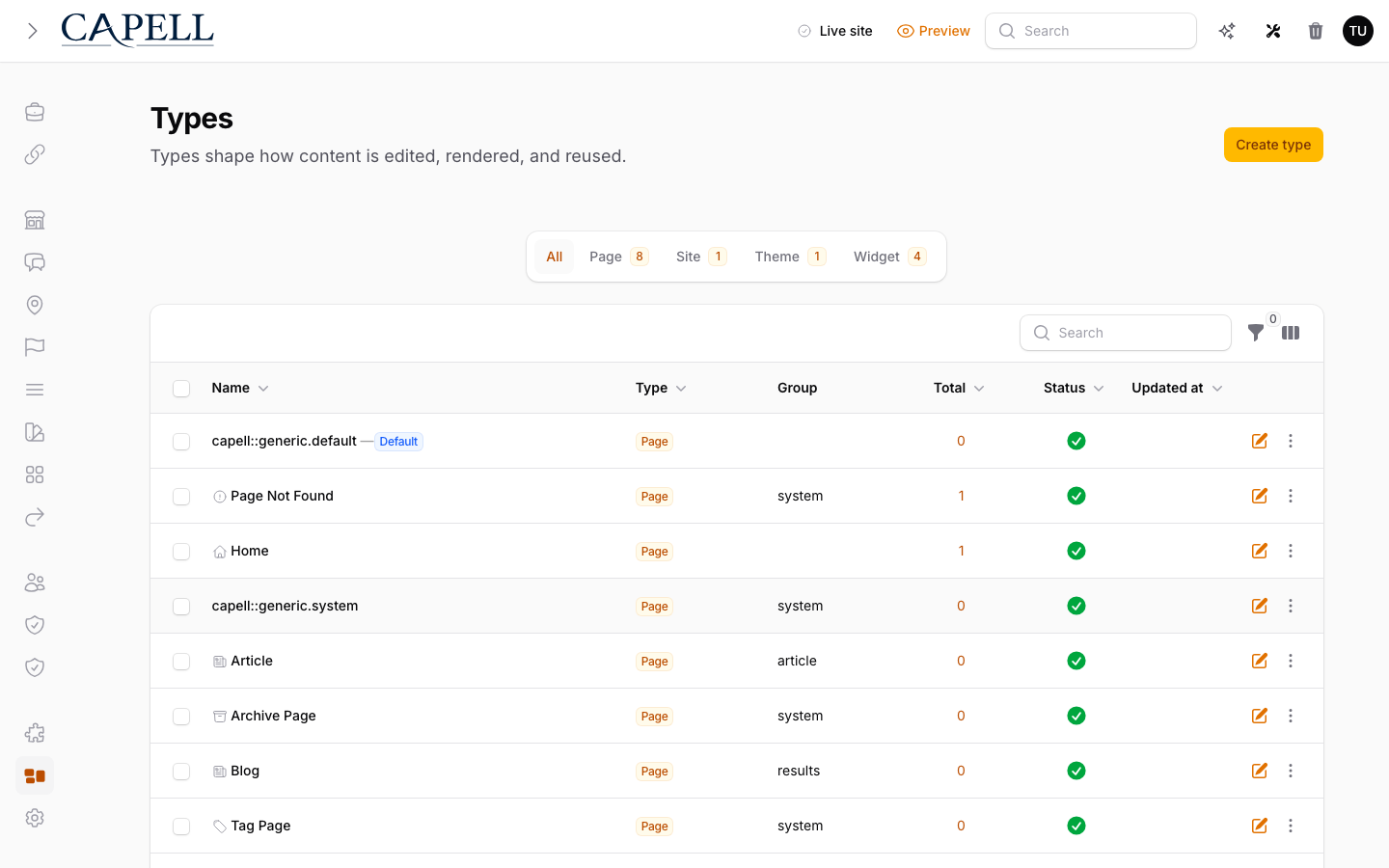The width and height of the screenshot is (1389, 868).
Task: Focus the header Search field
Action: point(1091,31)
